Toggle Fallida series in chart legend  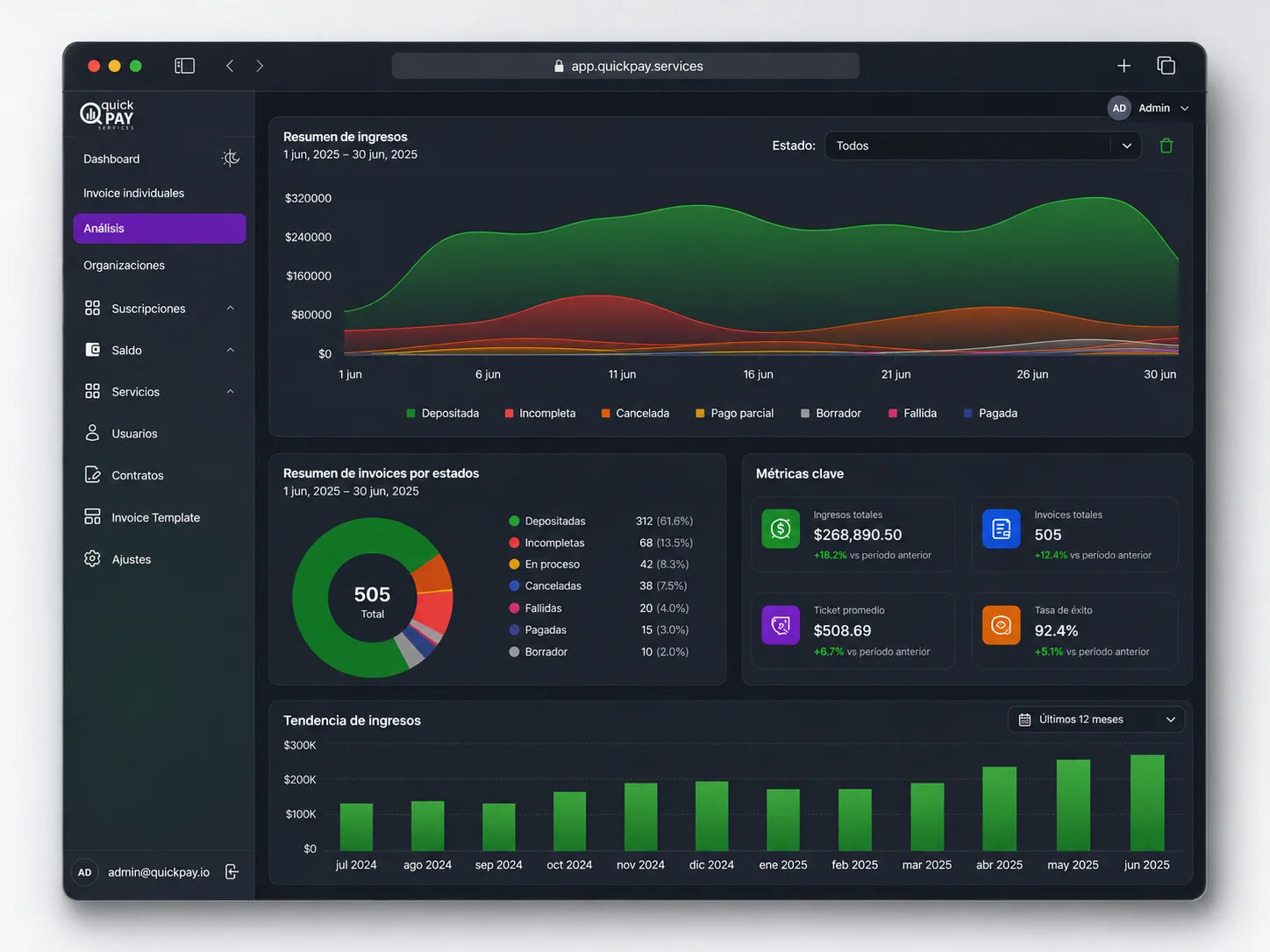(912, 413)
